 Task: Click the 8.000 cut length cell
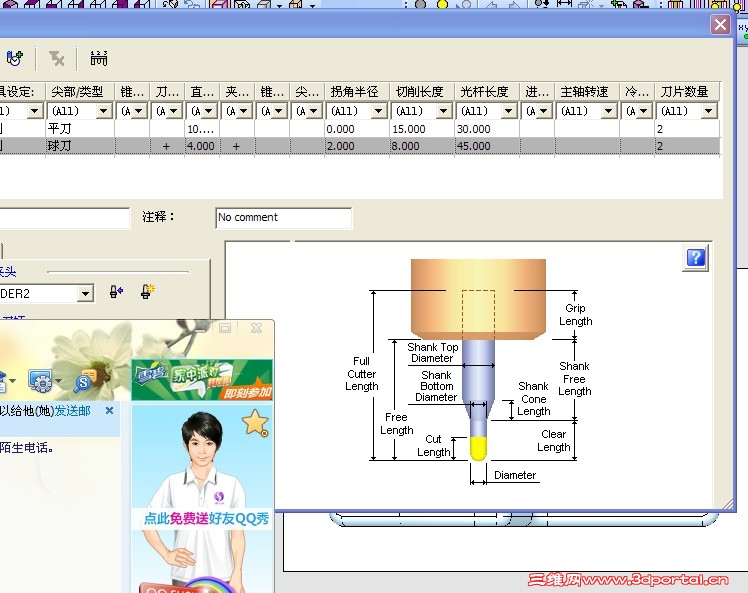pyautogui.click(x=422, y=146)
